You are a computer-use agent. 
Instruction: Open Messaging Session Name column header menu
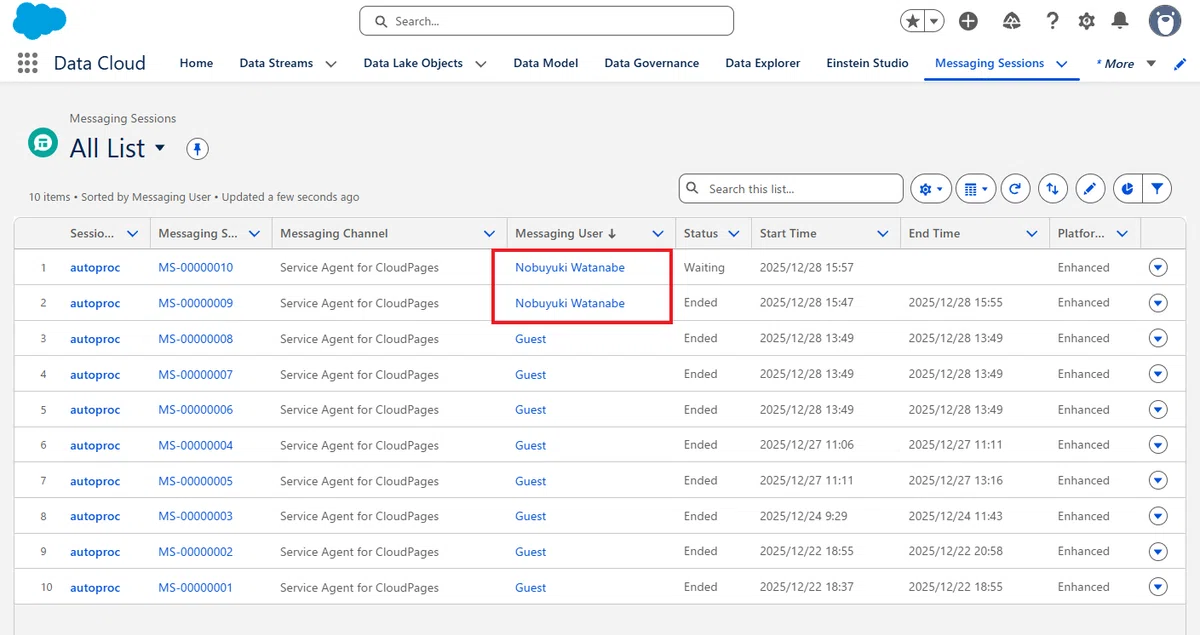tap(254, 234)
